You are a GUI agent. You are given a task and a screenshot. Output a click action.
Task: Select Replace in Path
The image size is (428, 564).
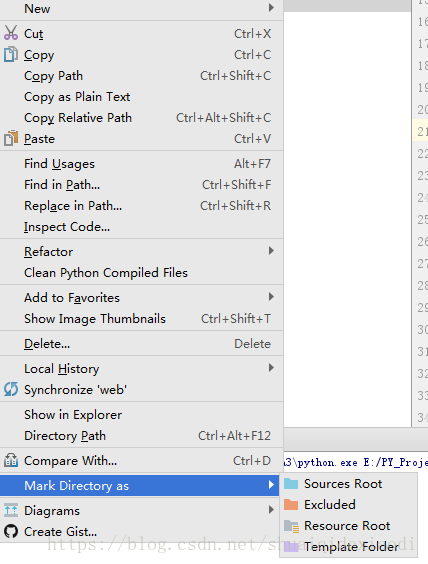click(x=141, y=205)
